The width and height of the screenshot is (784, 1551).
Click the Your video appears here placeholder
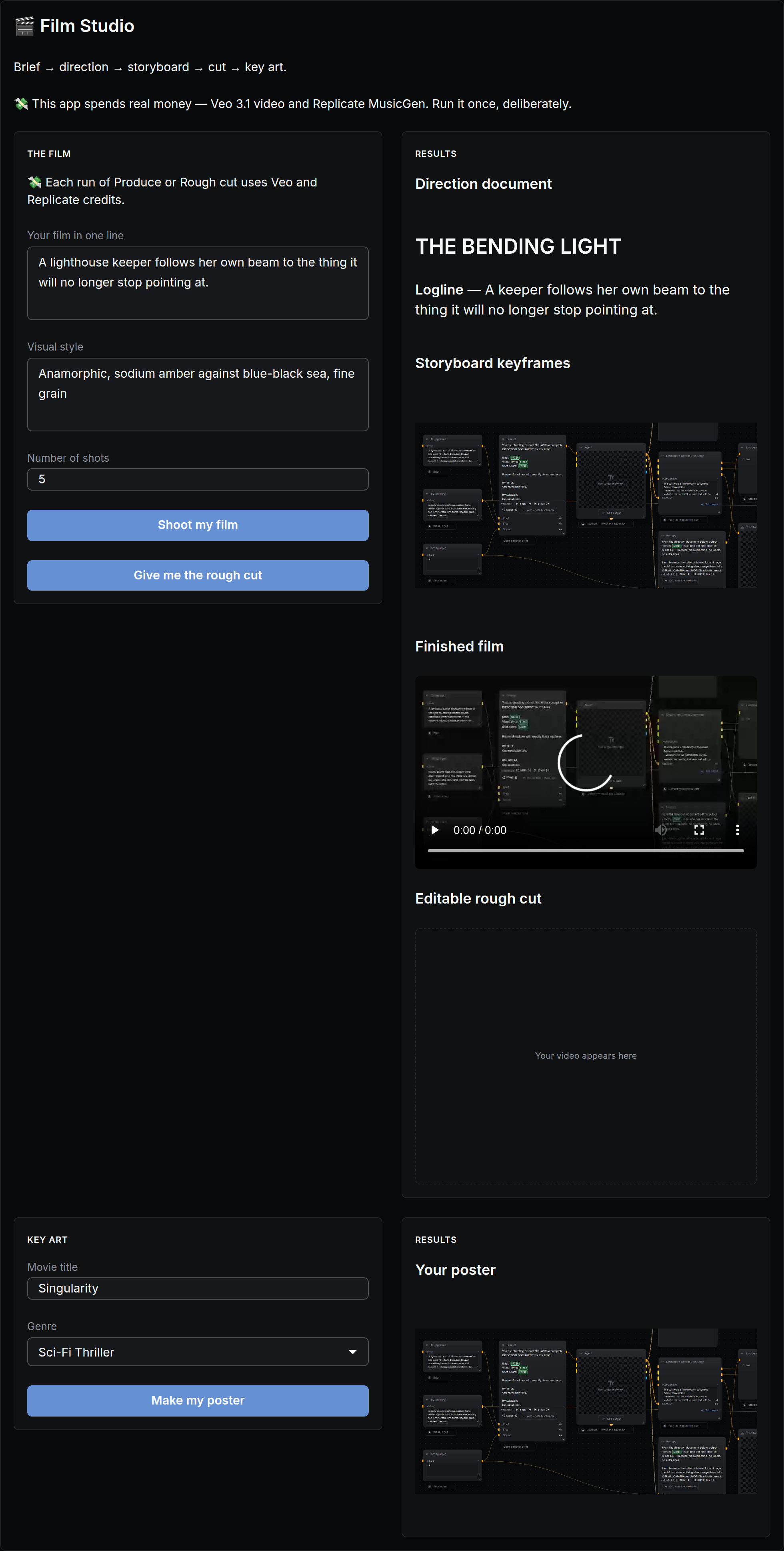click(x=586, y=1056)
